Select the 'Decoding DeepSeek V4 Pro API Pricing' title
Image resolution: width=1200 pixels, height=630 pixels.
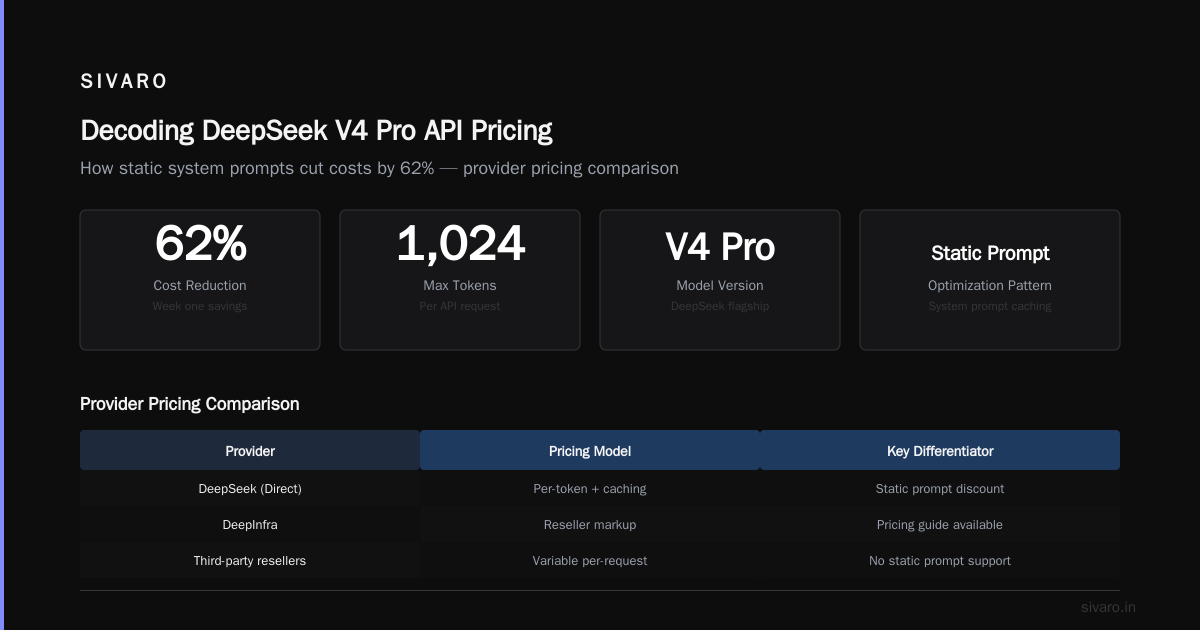pos(316,131)
